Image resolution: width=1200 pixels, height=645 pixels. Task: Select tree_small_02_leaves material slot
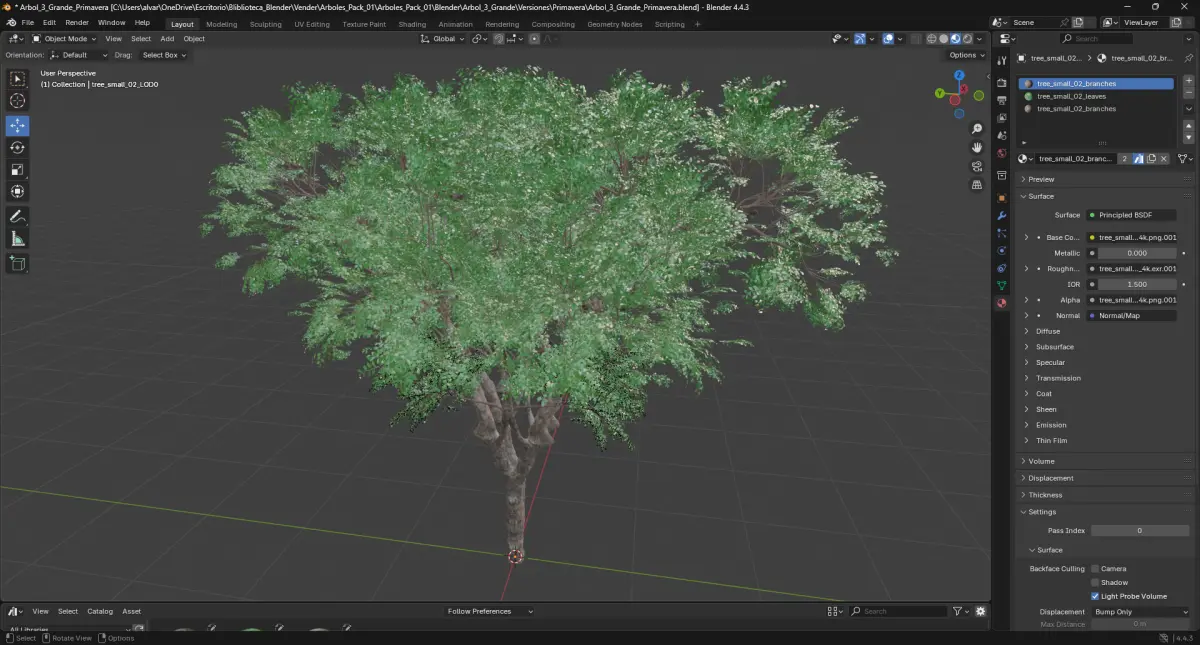1071,96
